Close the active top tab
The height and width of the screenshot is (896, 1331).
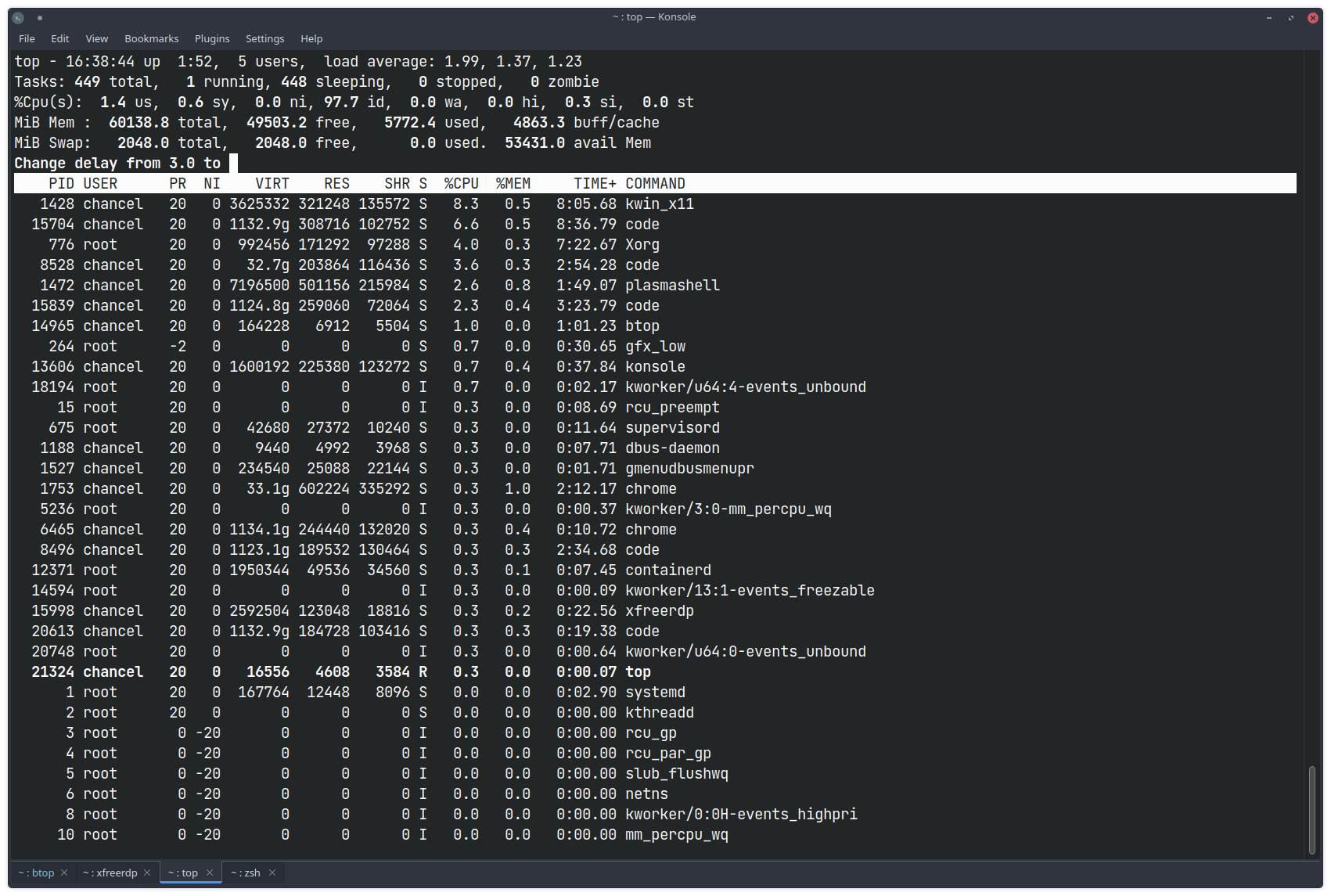210,873
